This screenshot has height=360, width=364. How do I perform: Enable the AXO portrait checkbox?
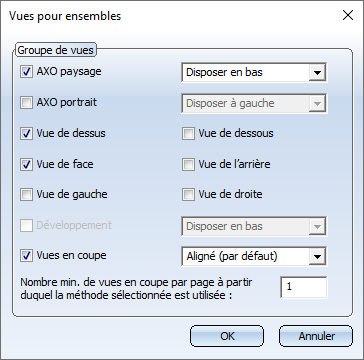[26, 103]
